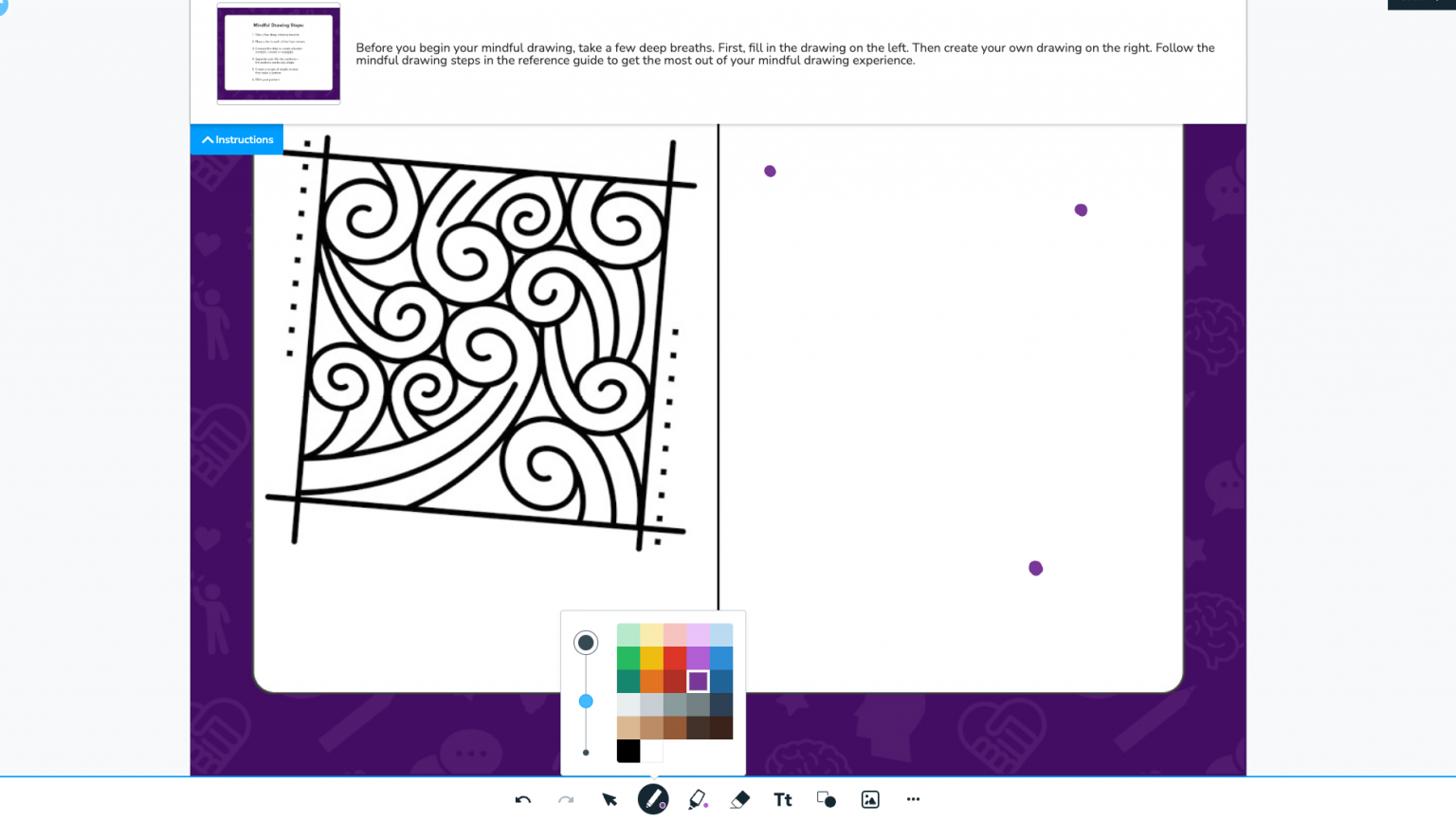Choose the green color swatch
Image resolution: width=1456 pixels, height=820 pixels.
628,659
